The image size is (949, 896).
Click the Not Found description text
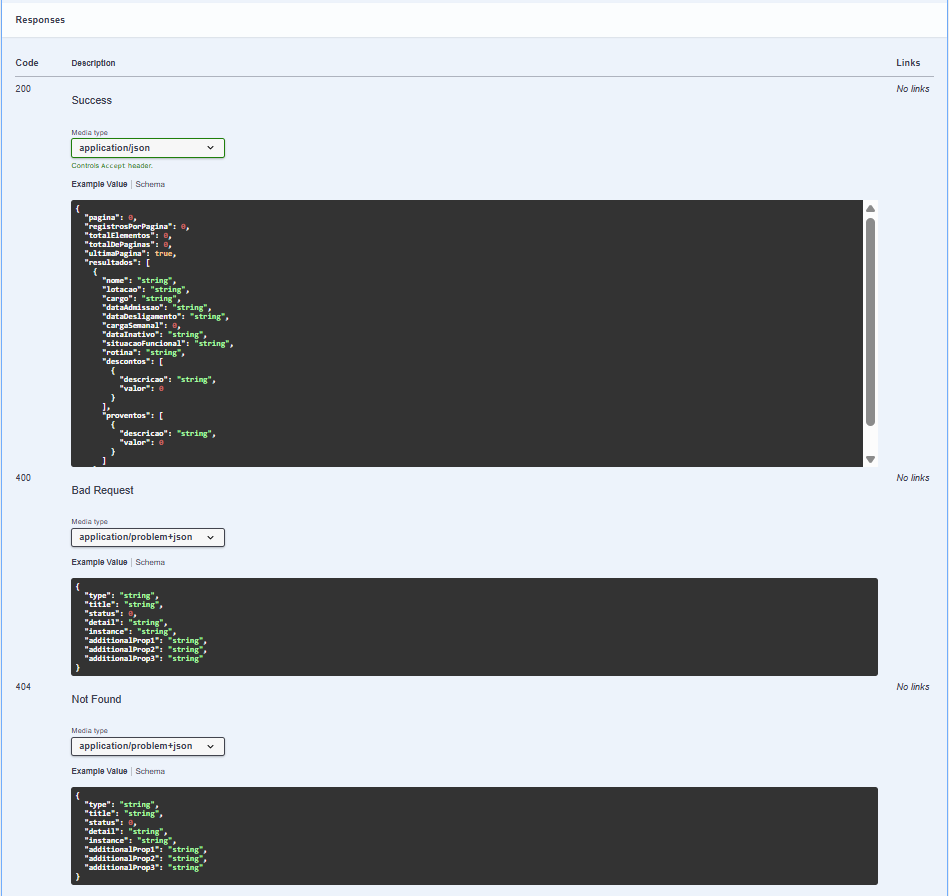tap(96, 699)
